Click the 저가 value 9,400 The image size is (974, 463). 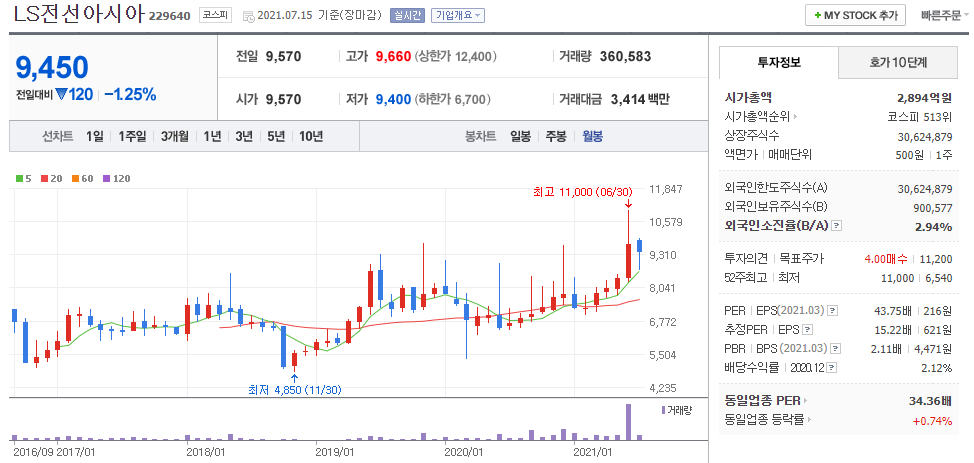(x=393, y=99)
